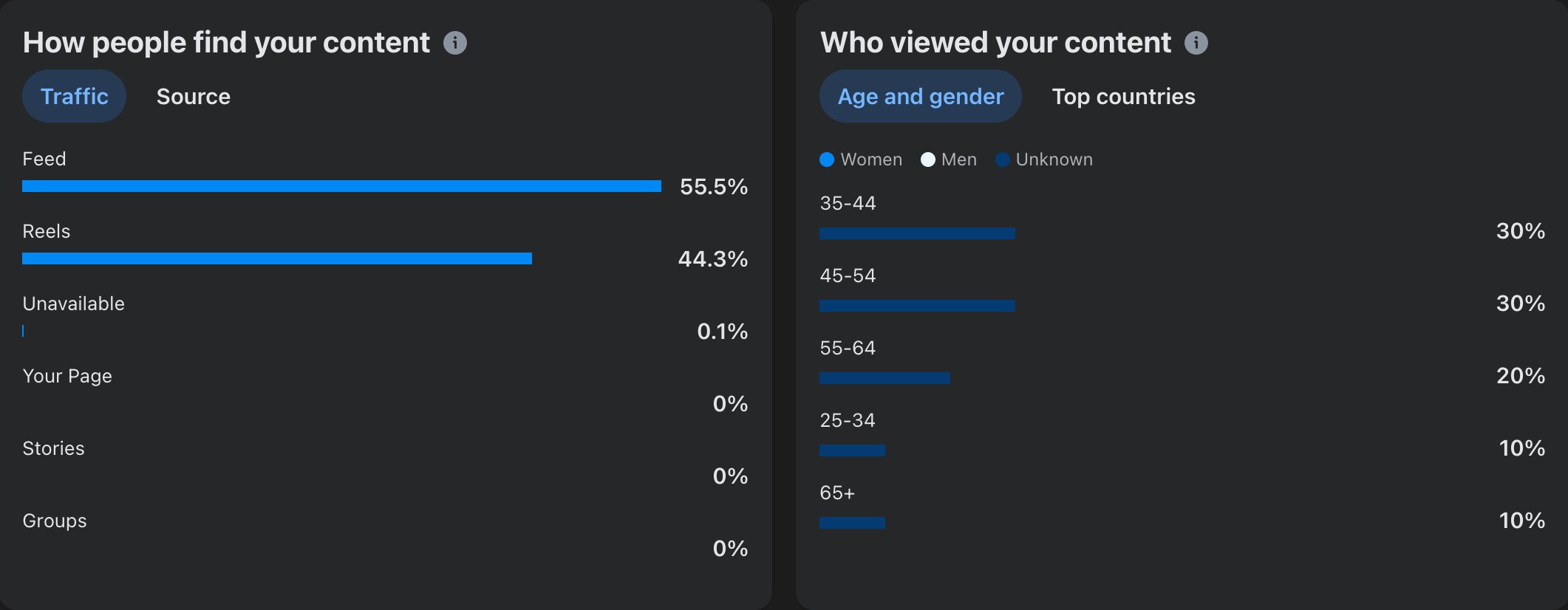Click the 45-54 age group bar
This screenshot has height=610, width=1568.
click(x=917, y=306)
